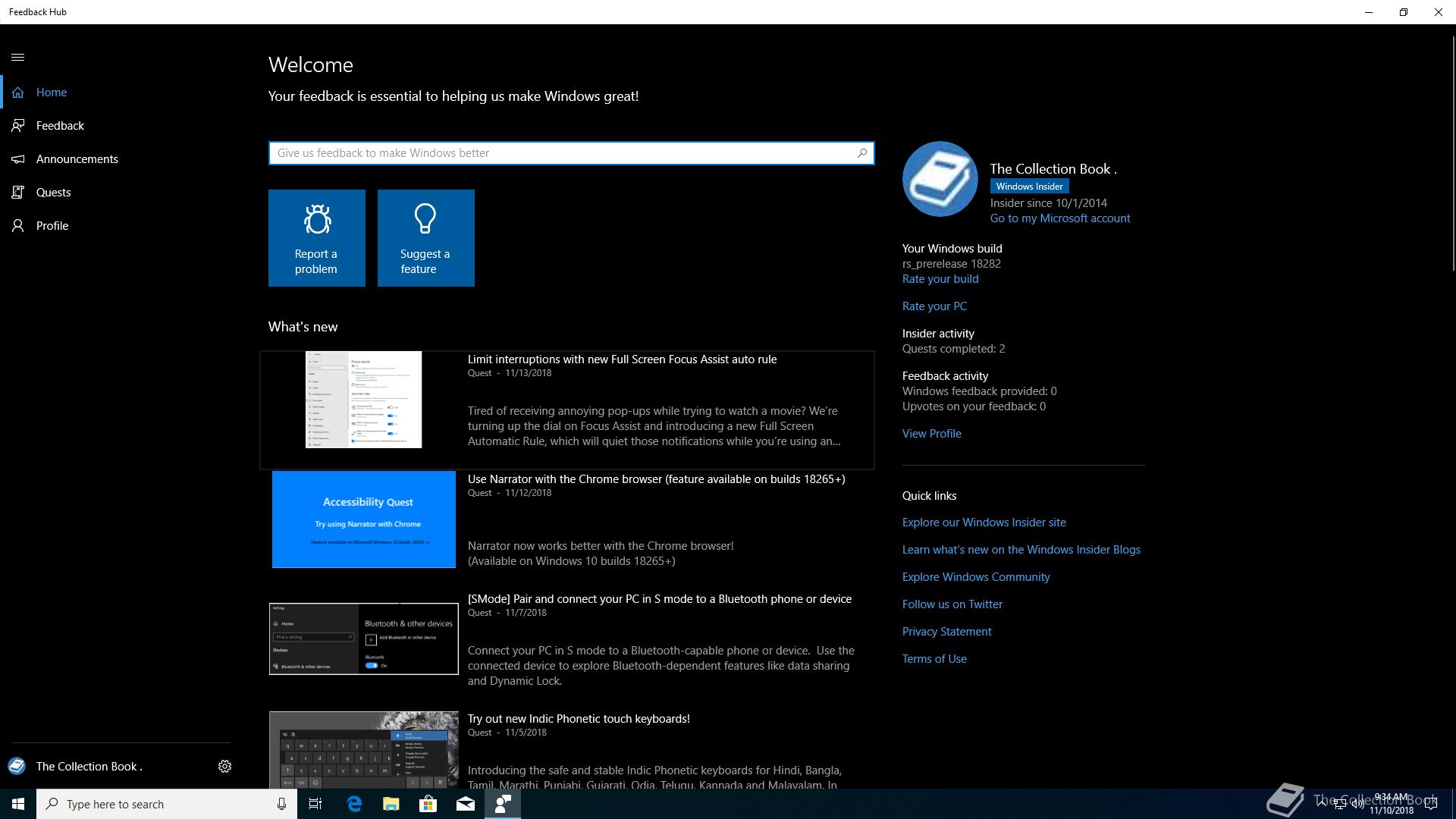Image resolution: width=1456 pixels, height=819 pixels.
Task: Open SMode Bluetooth pairing quest title
Action: [x=660, y=599]
